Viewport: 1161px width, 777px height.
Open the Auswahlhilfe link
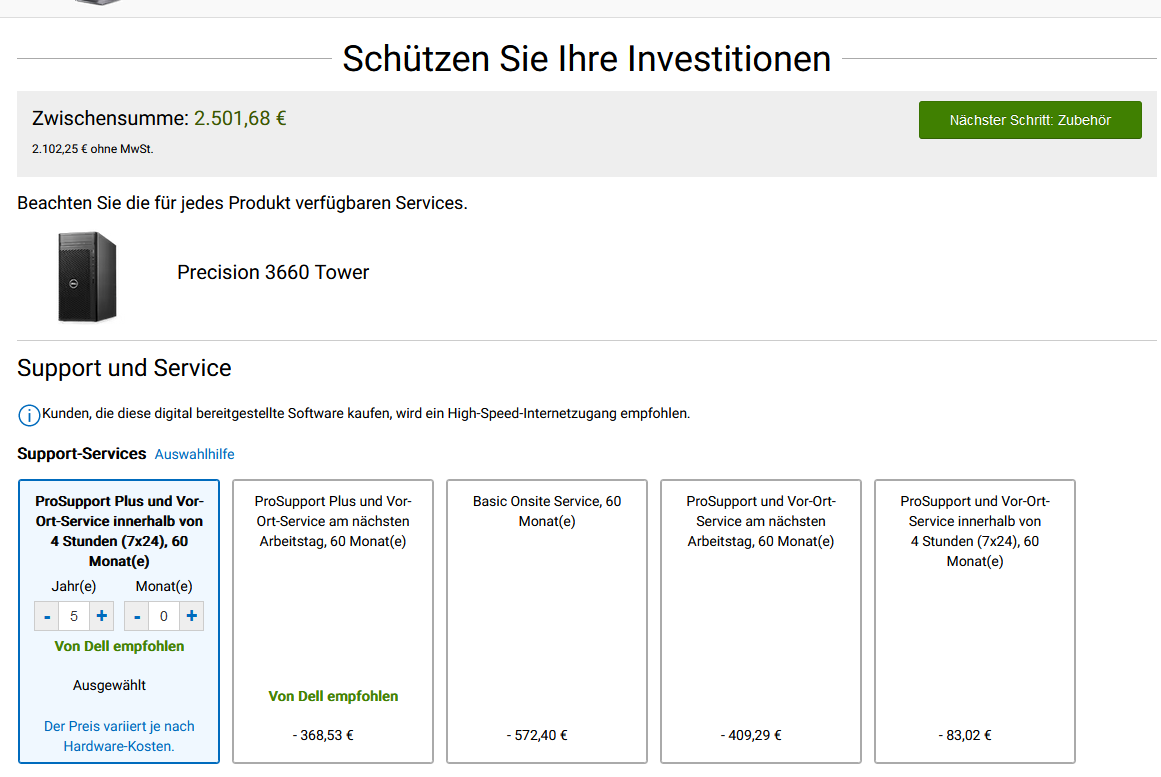tap(194, 453)
